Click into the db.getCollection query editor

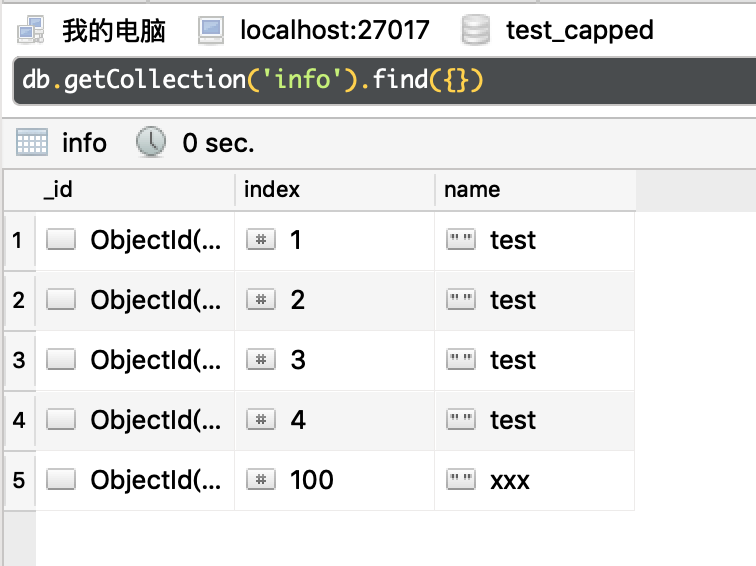click(x=384, y=81)
